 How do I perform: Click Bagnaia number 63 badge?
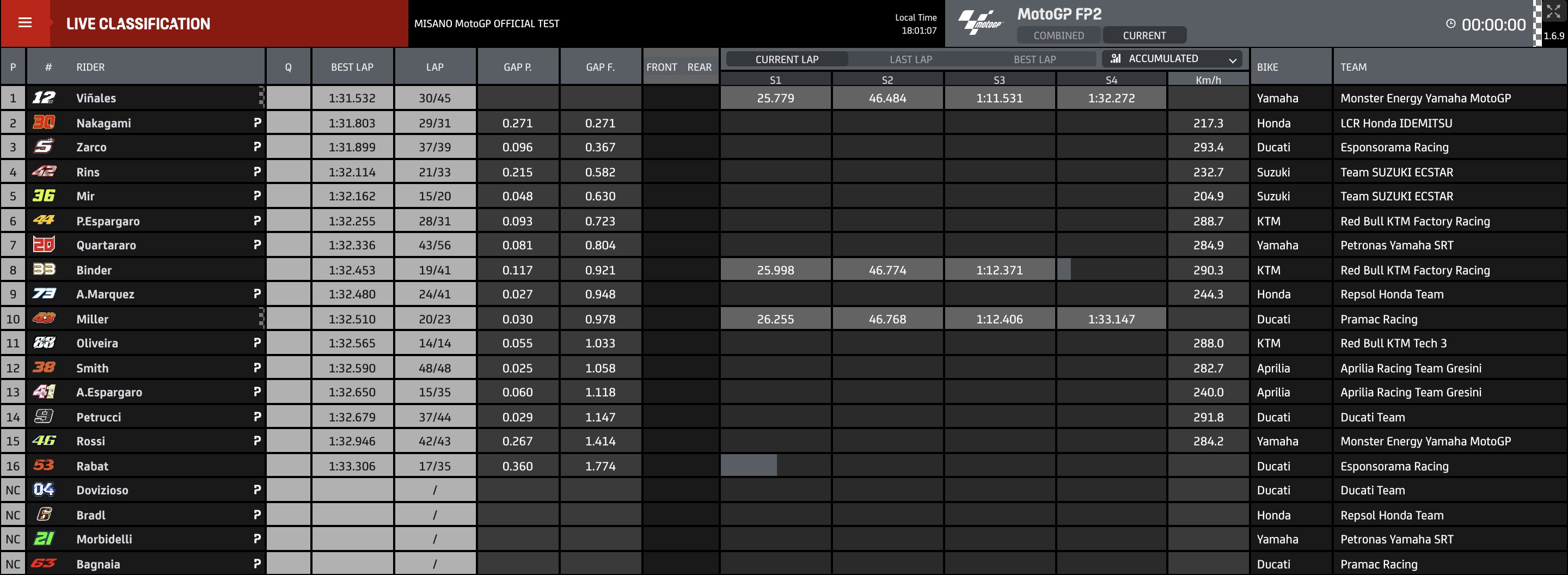[x=44, y=563]
